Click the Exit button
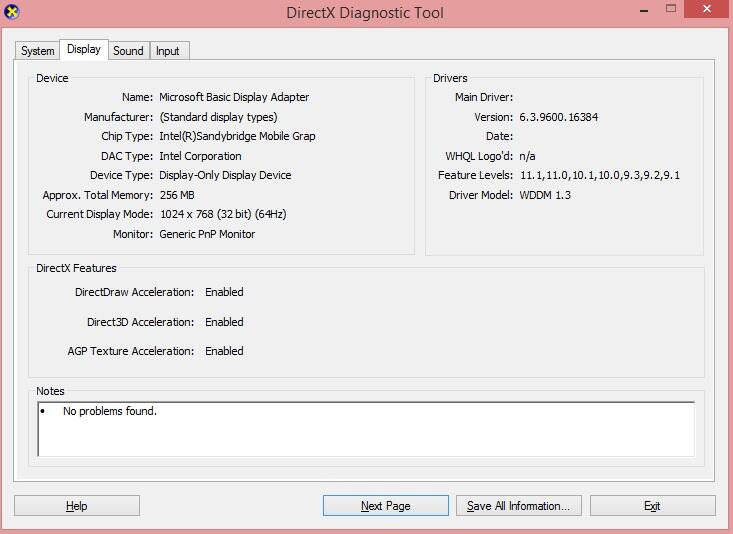Image resolution: width=733 pixels, height=534 pixels. click(653, 505)
